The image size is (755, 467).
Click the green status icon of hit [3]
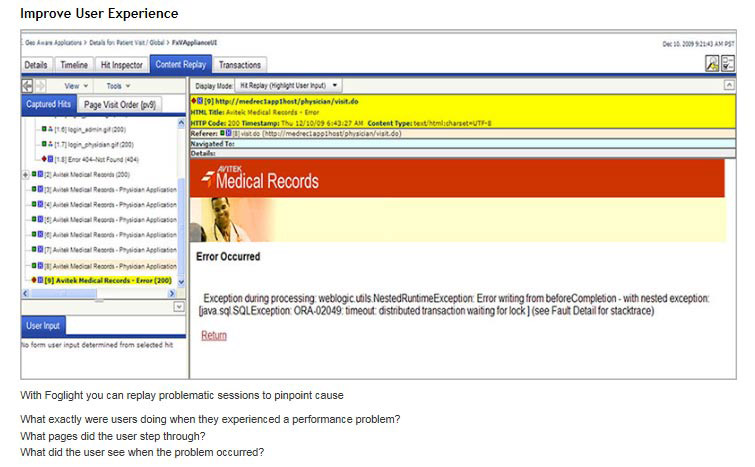click(34, 189)
